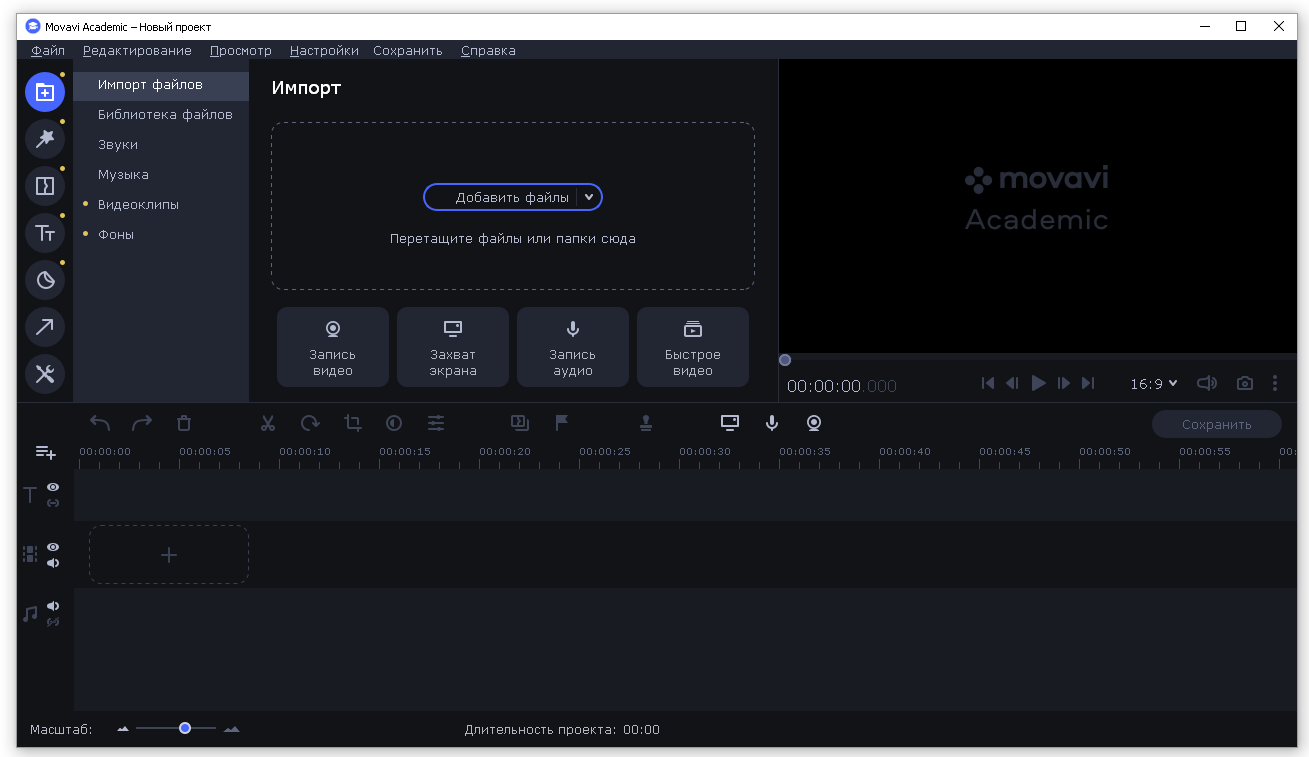Click the webcam icon in the timeline toolbar
The image size is (1309, 757).
pos(814,423)
